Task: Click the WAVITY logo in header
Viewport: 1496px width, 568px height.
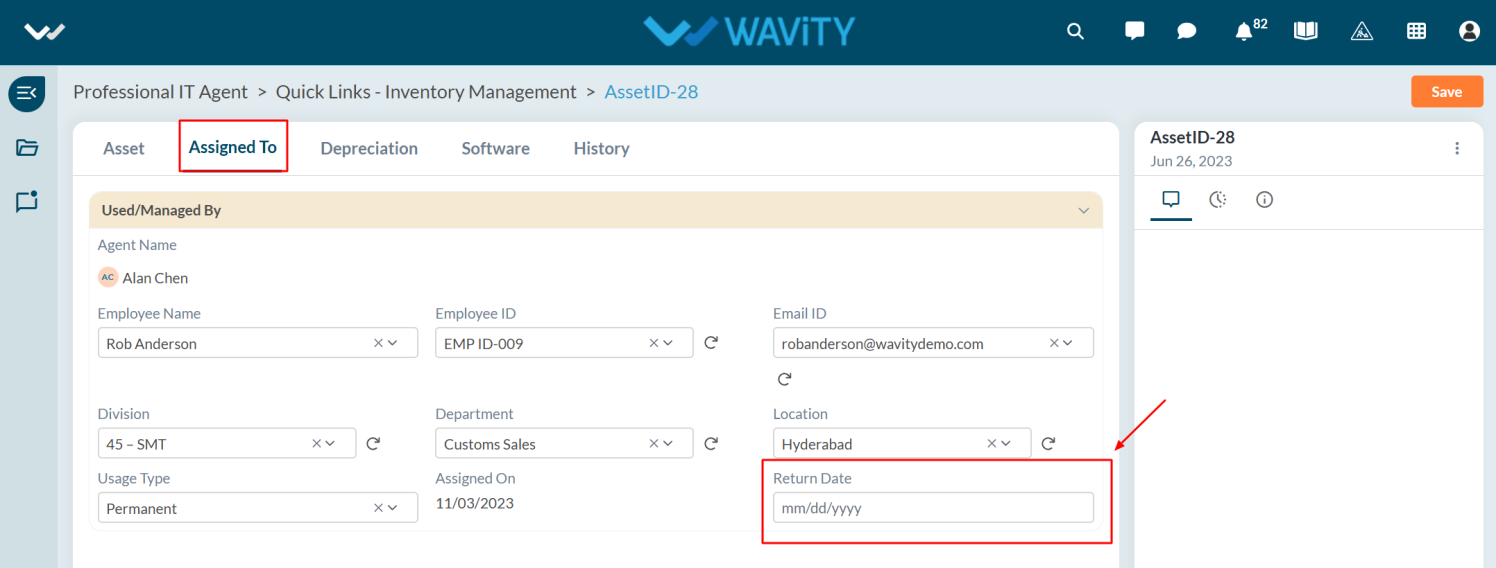Action: click(x=749, y=31)
